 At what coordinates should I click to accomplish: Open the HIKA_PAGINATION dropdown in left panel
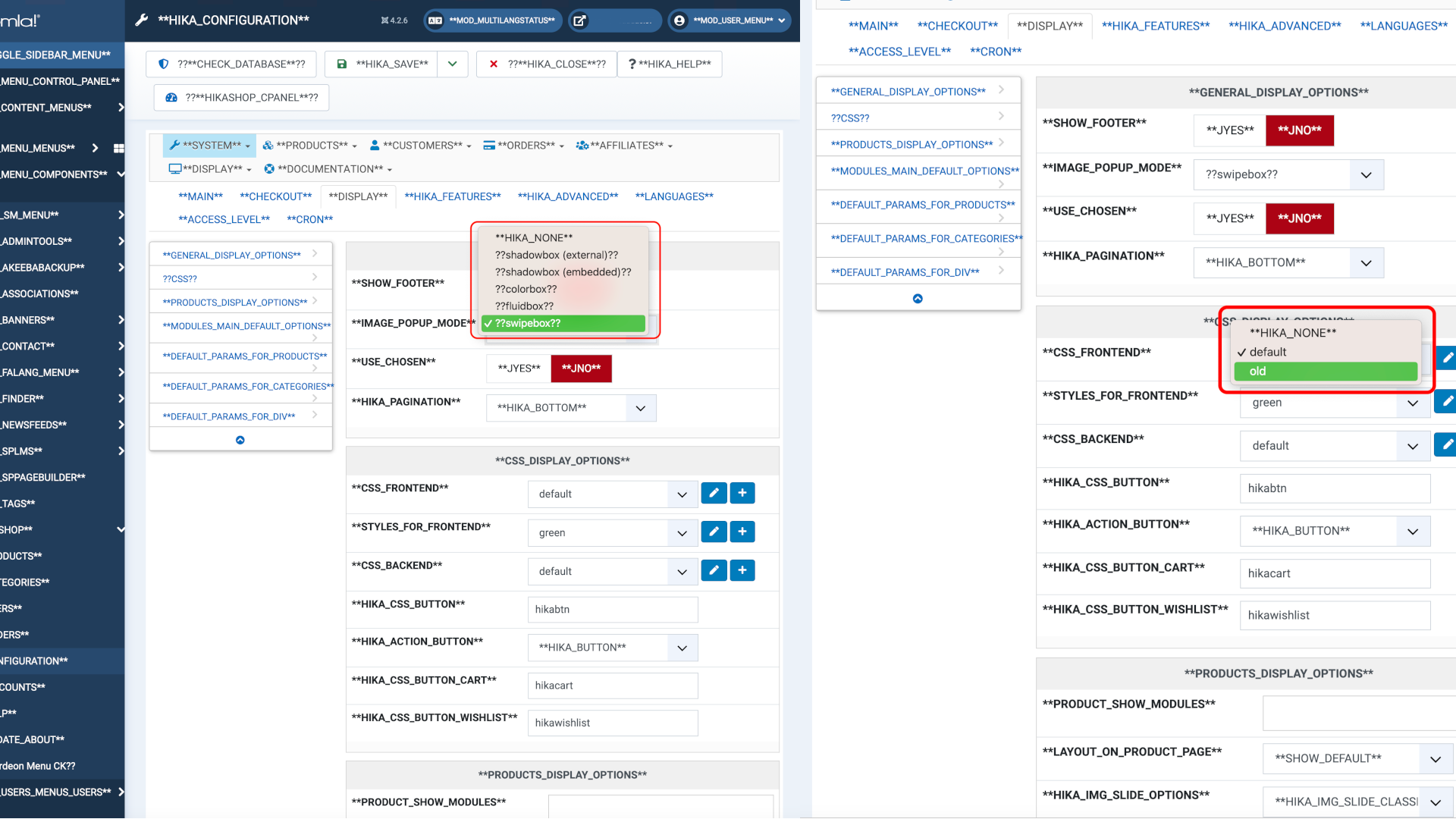[x=571, y=408]
